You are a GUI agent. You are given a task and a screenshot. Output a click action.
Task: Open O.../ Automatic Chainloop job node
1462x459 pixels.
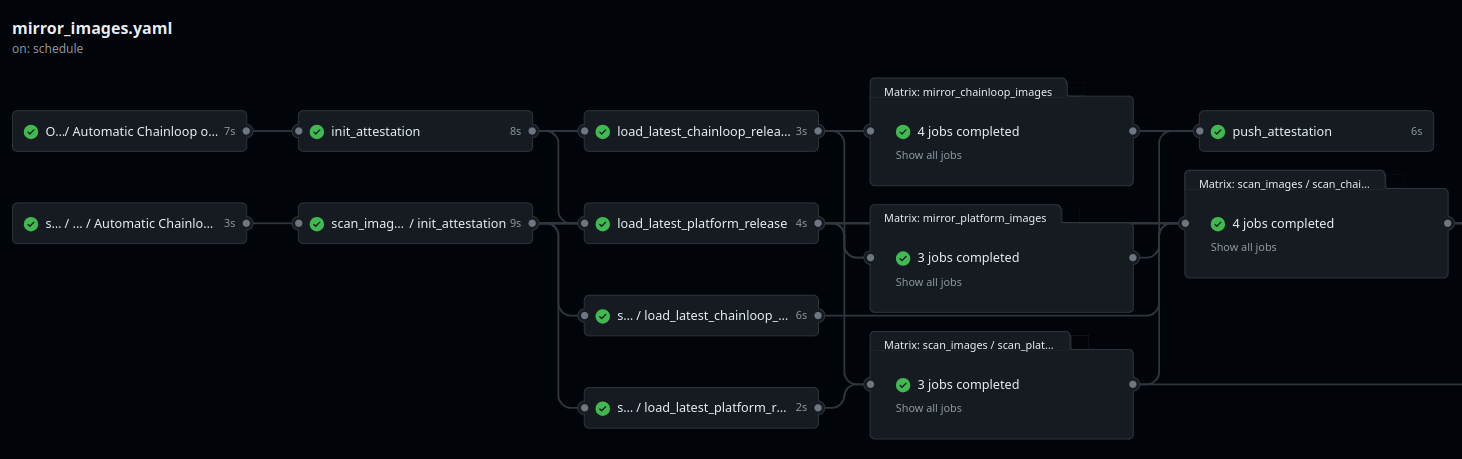pos(130,131)
